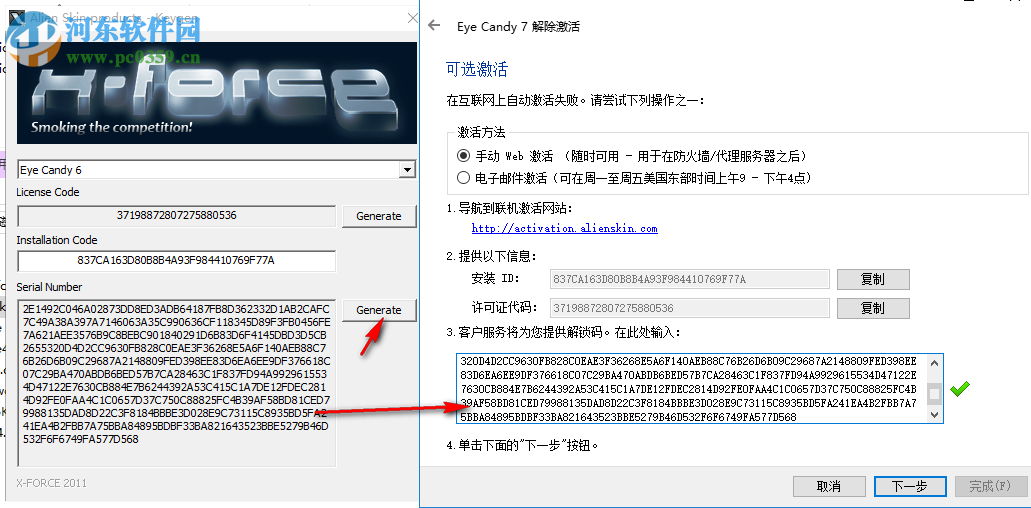Viewport: 1031px width, 508px height.
Task: Click the unlock code box's scroll down arrow
Action: pyautogui.click(x=935, y=415)
